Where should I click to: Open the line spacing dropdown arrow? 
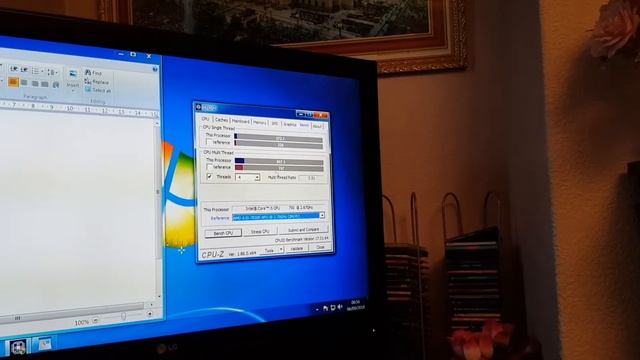(x=56, y=73)
